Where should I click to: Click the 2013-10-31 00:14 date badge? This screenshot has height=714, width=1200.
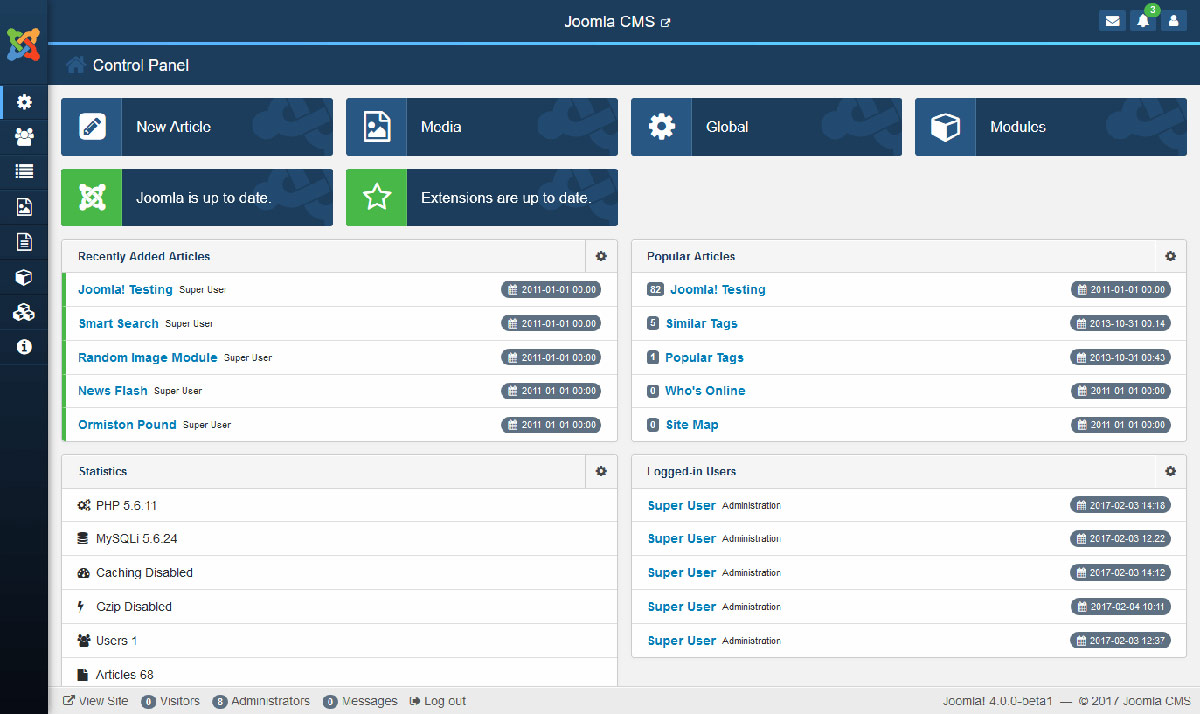pos(1120,324)
